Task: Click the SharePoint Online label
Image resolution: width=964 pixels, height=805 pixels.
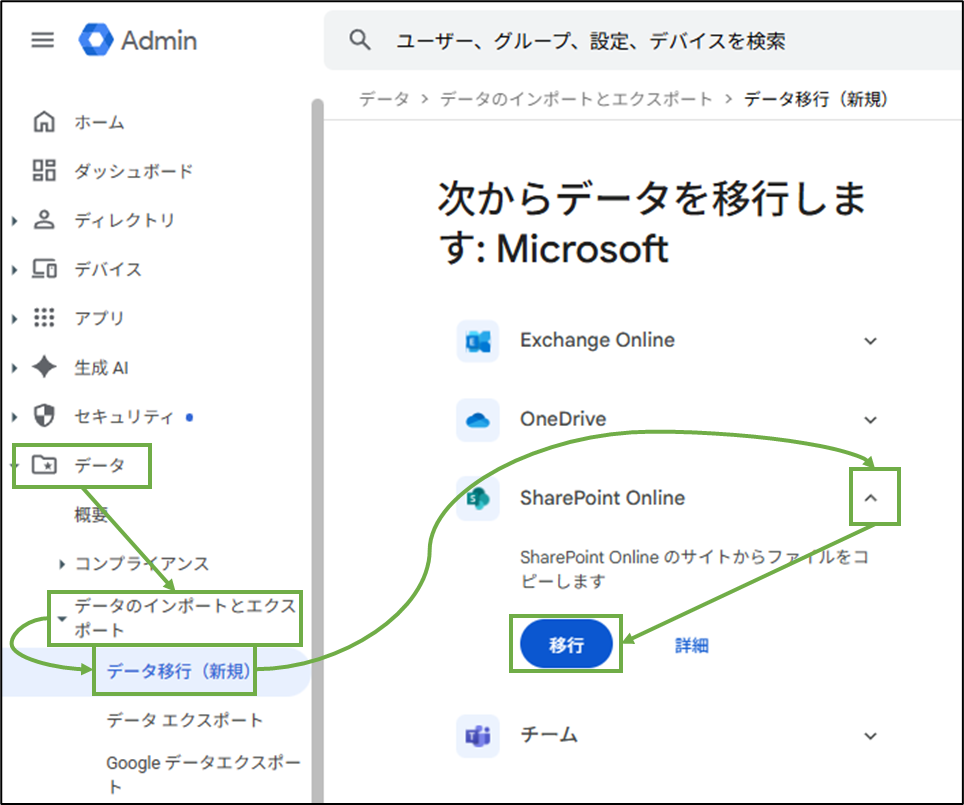Action: coord(602,498)
